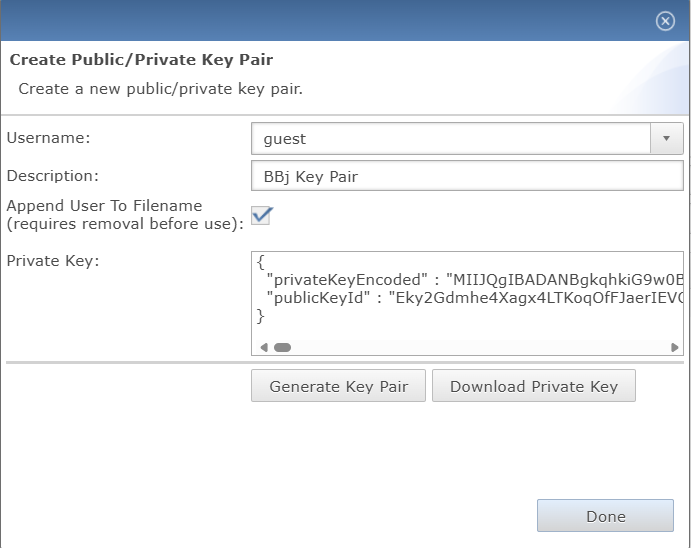Close the dialog with the X icon
Image resolution: width=691 pixels, height=548 pixels.
point(665,21)
